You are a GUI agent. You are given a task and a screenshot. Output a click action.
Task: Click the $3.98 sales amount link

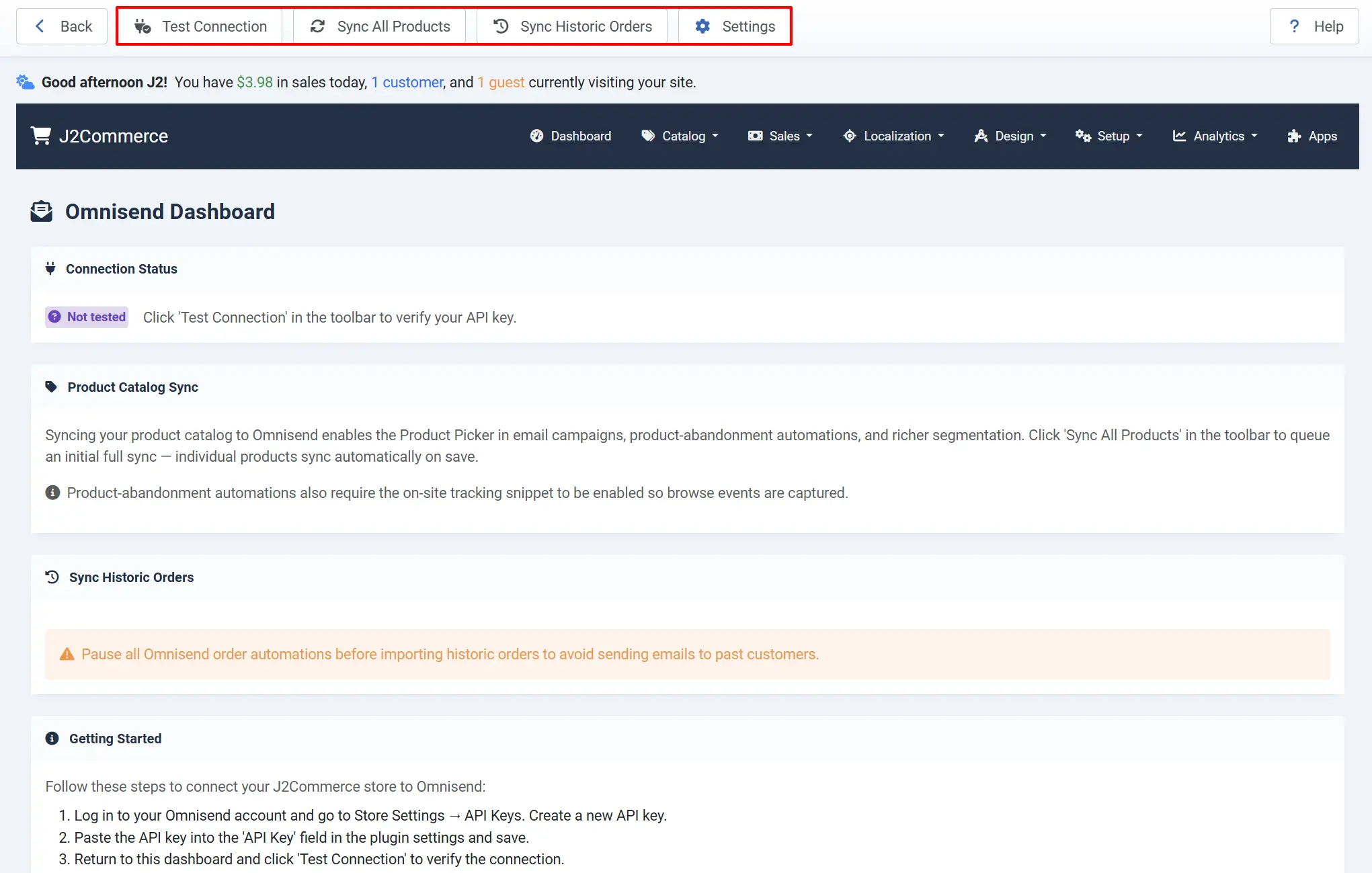(x=255, y=82)
